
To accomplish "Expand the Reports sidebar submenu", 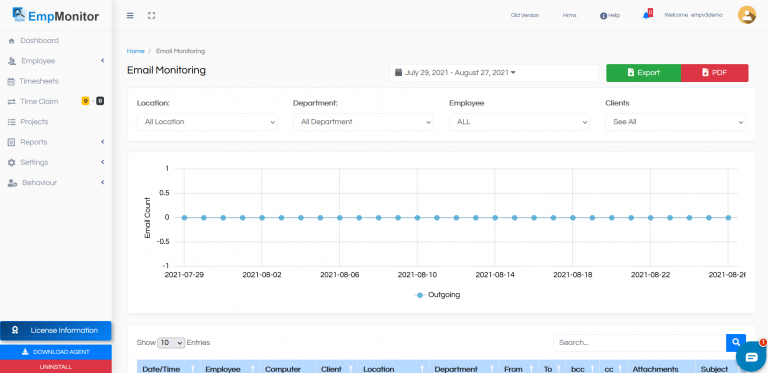I will point(56,142).
